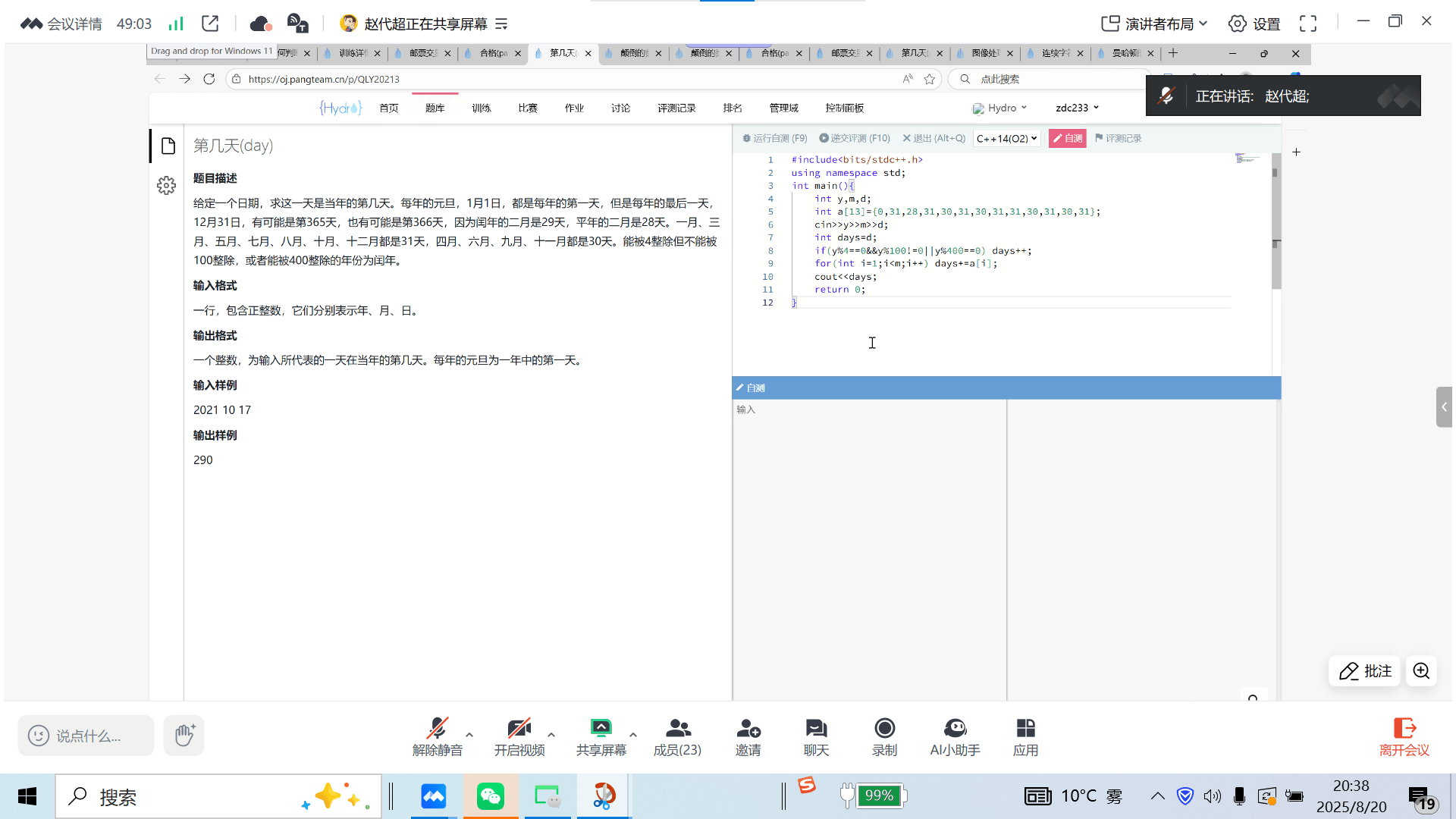Open problem settings gear in sidebar
The width and height of the screenshot is (1456, 819).
[167, 186]
